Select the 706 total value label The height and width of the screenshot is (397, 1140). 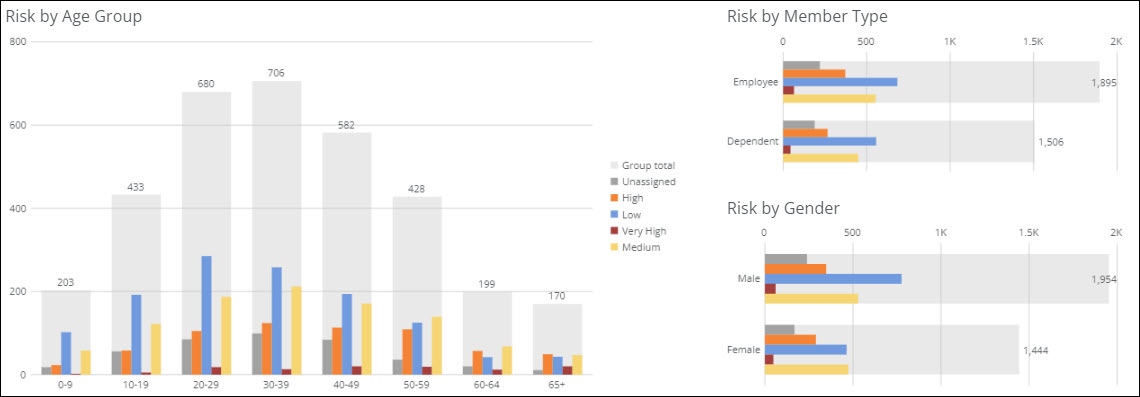276,73
